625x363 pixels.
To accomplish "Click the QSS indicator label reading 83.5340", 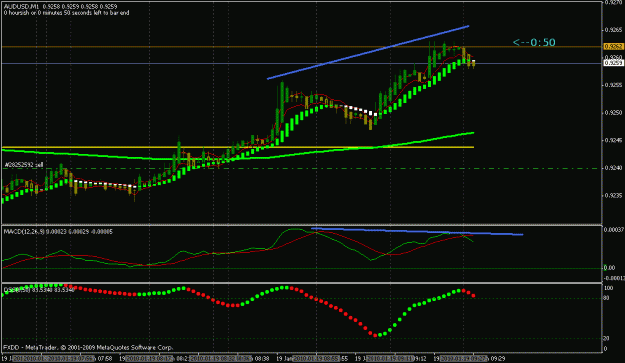I will point(39,290).
